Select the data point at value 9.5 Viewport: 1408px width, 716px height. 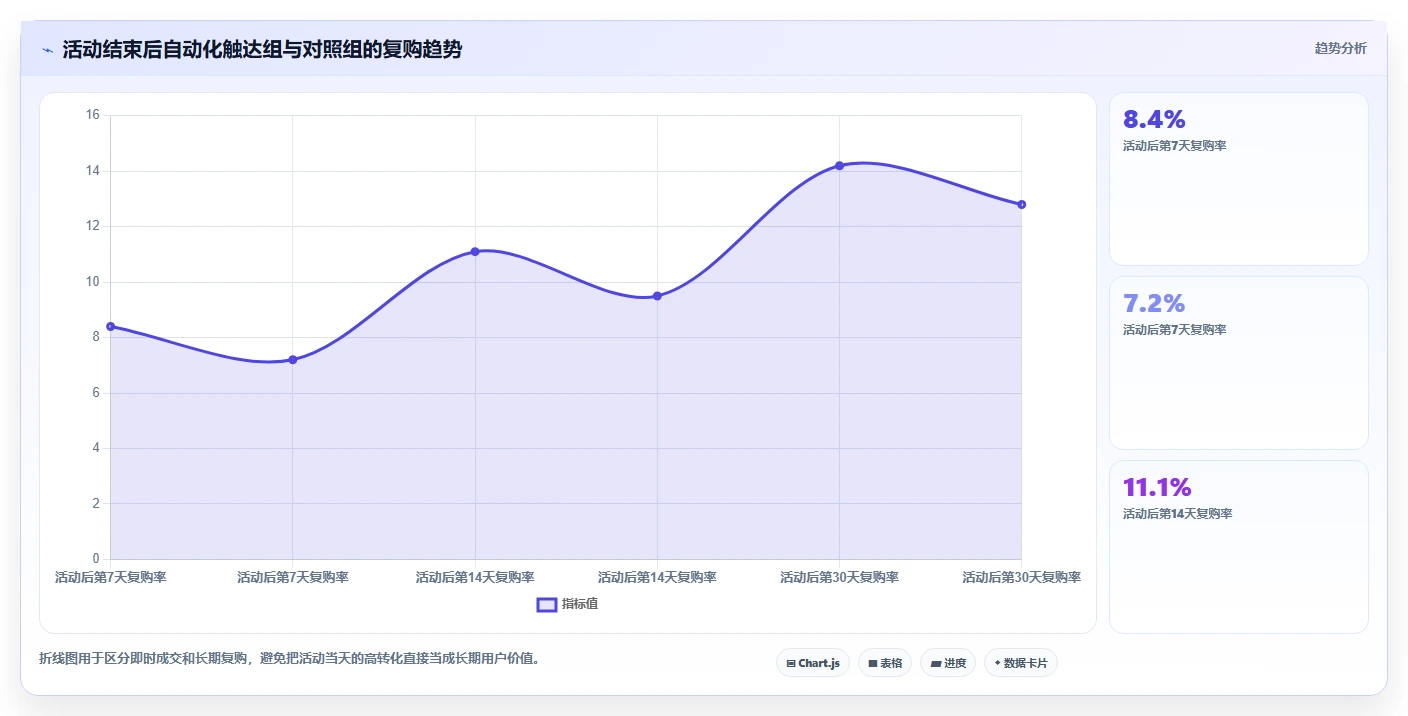point(657,296)
